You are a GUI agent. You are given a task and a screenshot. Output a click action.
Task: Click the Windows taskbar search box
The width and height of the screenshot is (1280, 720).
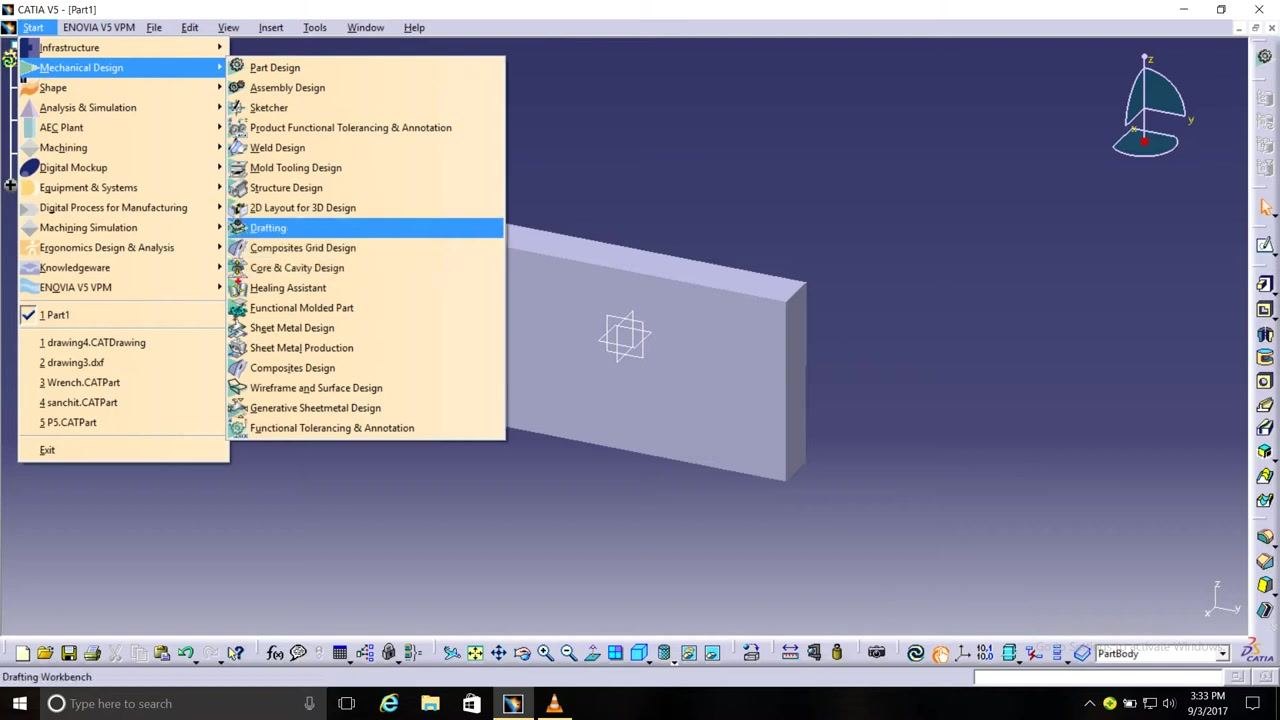[182, 703]
